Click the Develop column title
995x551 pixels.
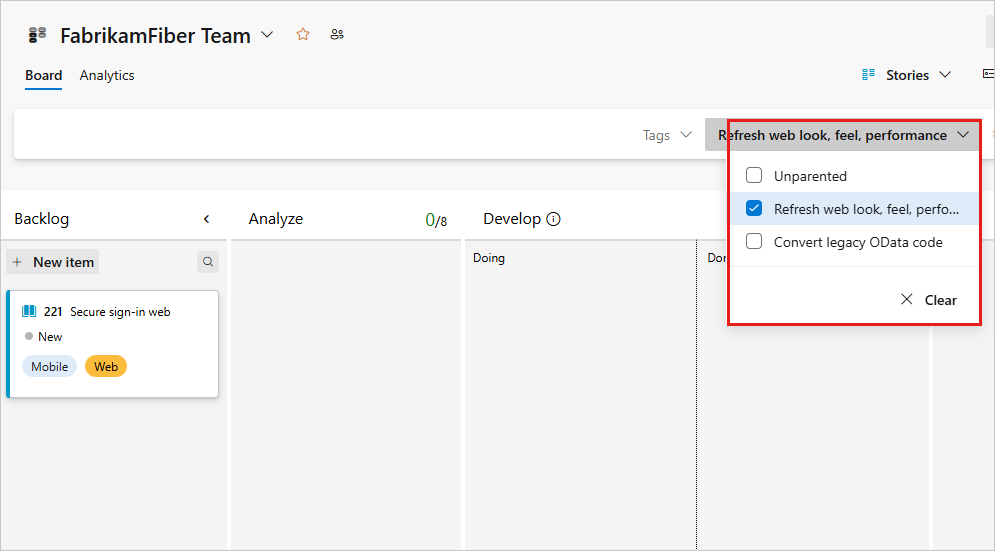(512, 219)
